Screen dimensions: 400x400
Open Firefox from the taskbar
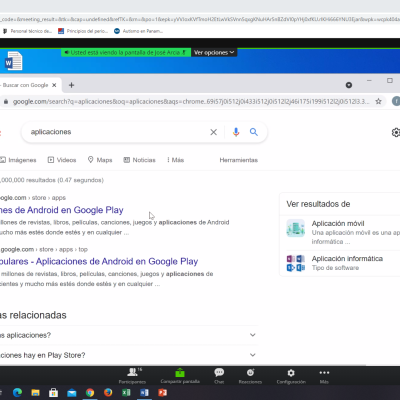click(x=108, y=393)
